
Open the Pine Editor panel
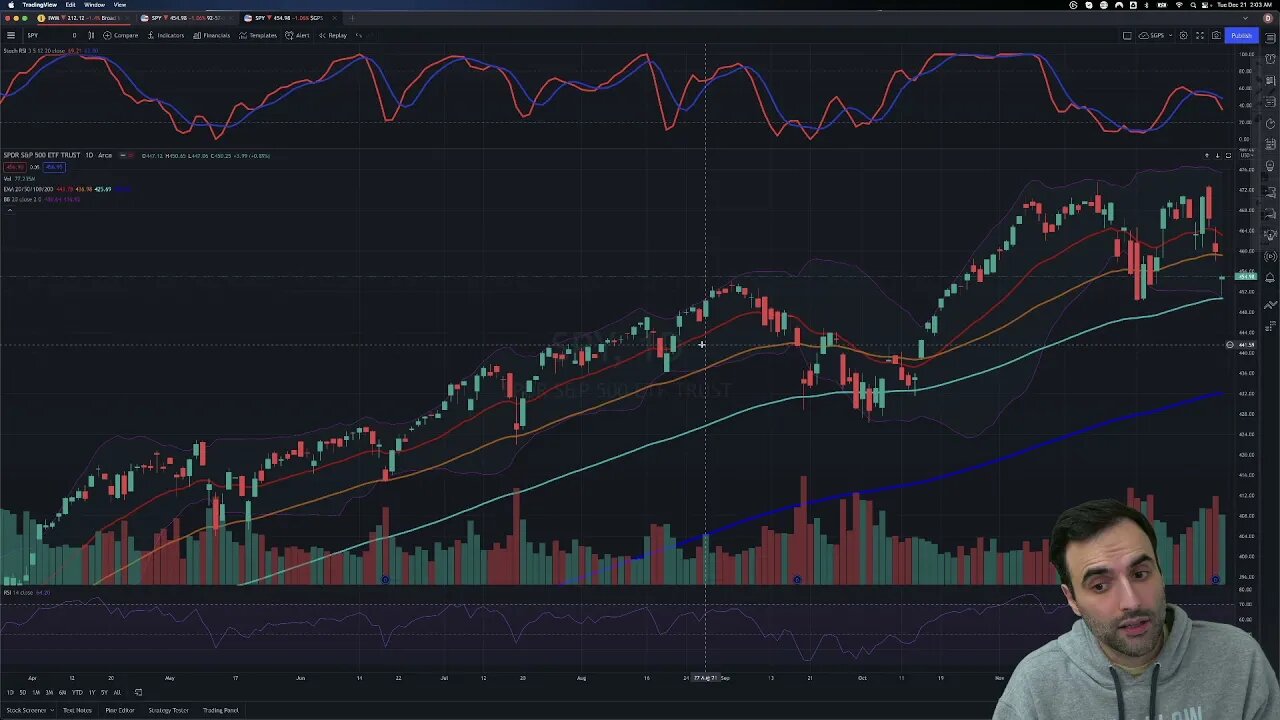tap(120, 710)
